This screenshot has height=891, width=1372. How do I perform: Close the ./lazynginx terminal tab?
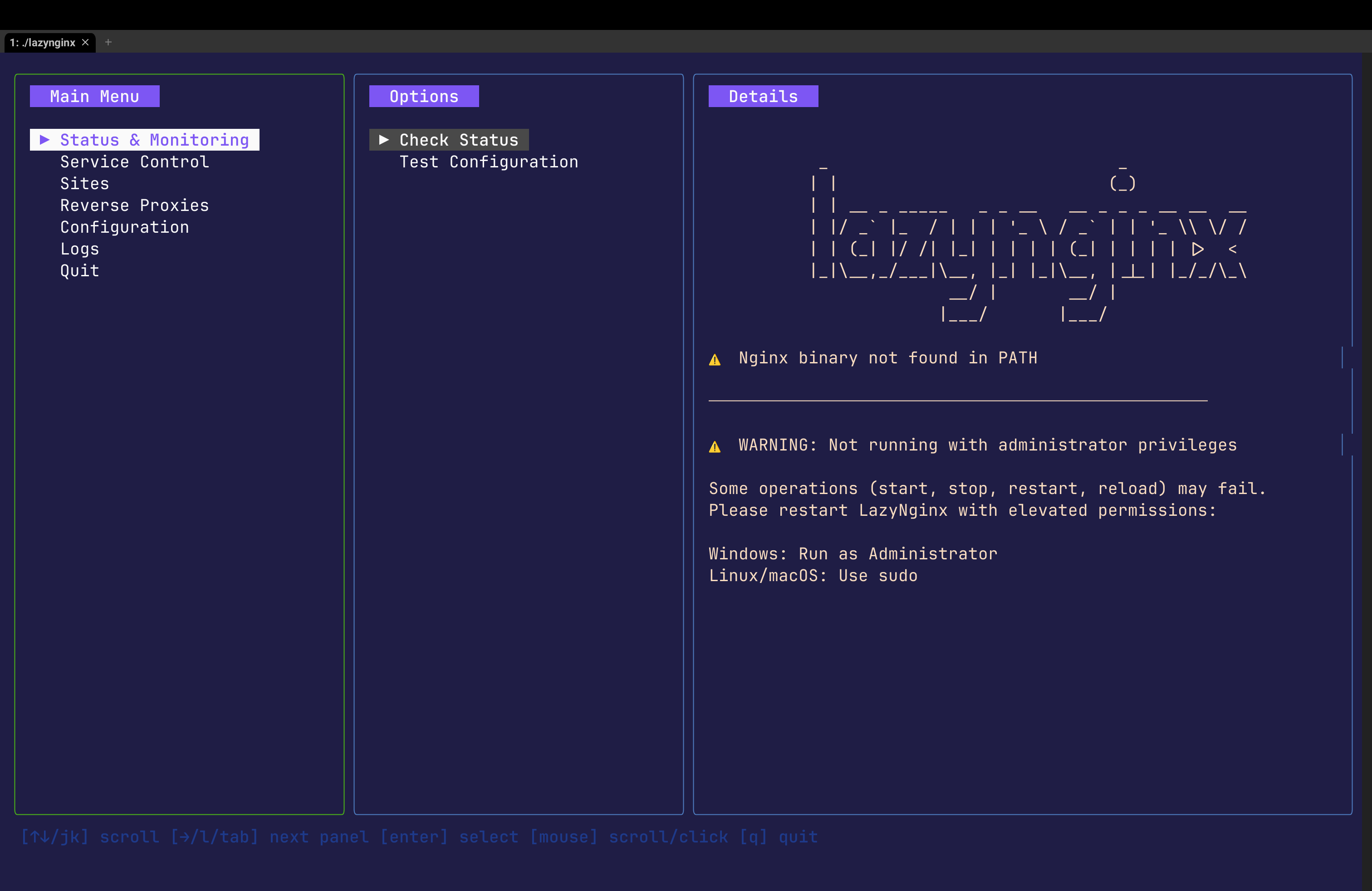(85, 42)
